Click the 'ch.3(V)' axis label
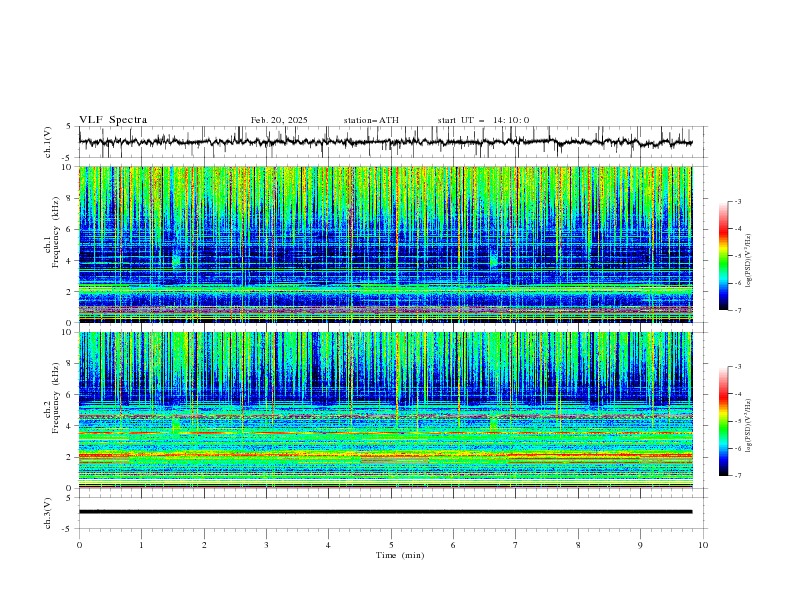Image resolution: width=792 pixels, height=612 pixels. coord(48,513)
